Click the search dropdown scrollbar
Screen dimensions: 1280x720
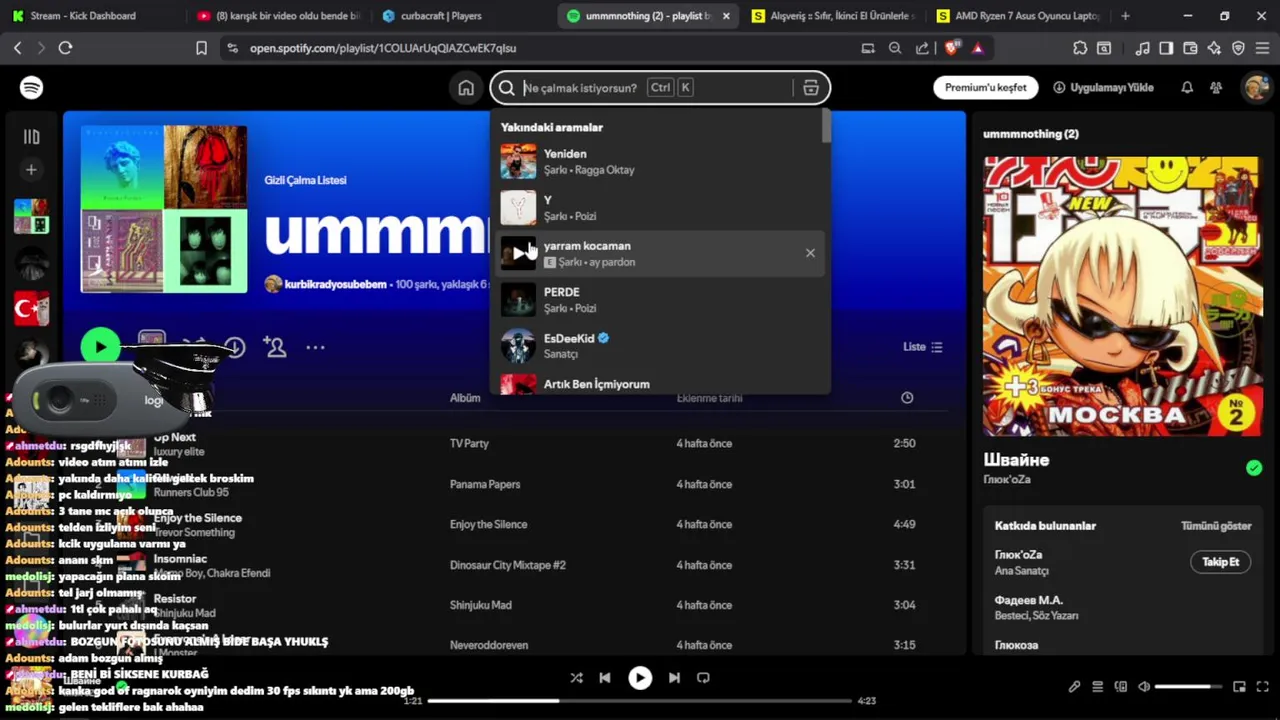[x=826, y=126]
